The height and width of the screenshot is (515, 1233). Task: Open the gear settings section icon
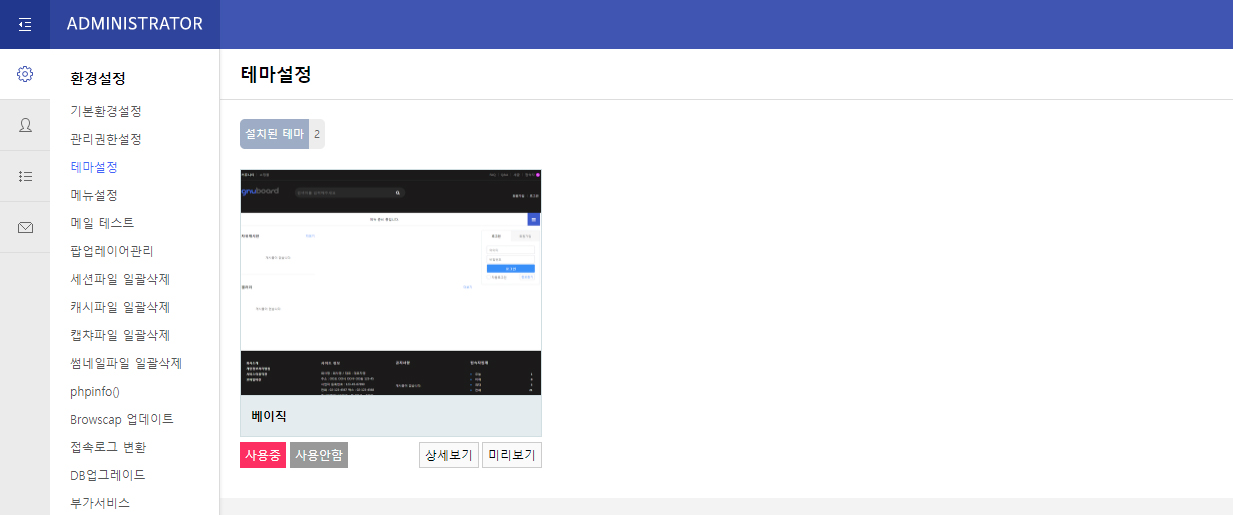(x=25, y=74)
